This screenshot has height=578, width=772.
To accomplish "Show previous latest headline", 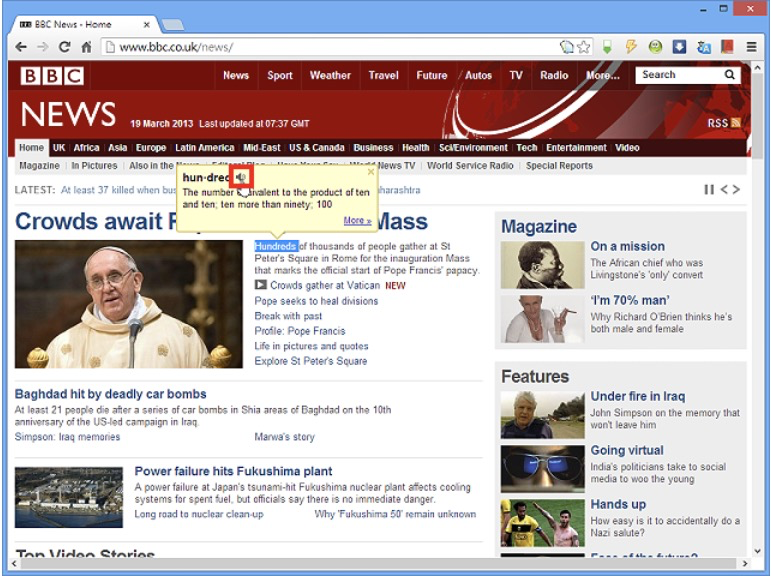I will 724,190.
